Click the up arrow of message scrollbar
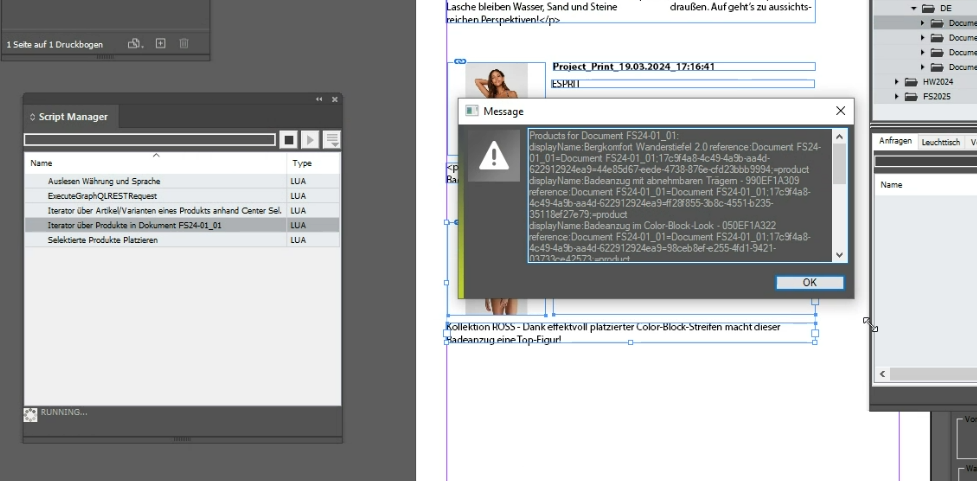The width and height of the screenshot is (977, 481). point(839,136)
